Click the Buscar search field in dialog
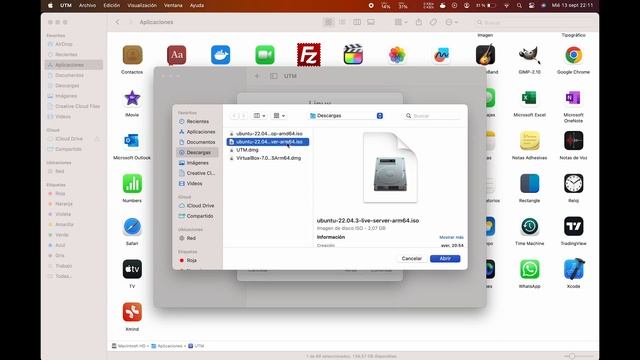This screenshot has width=640, height=360. point(432,116)
